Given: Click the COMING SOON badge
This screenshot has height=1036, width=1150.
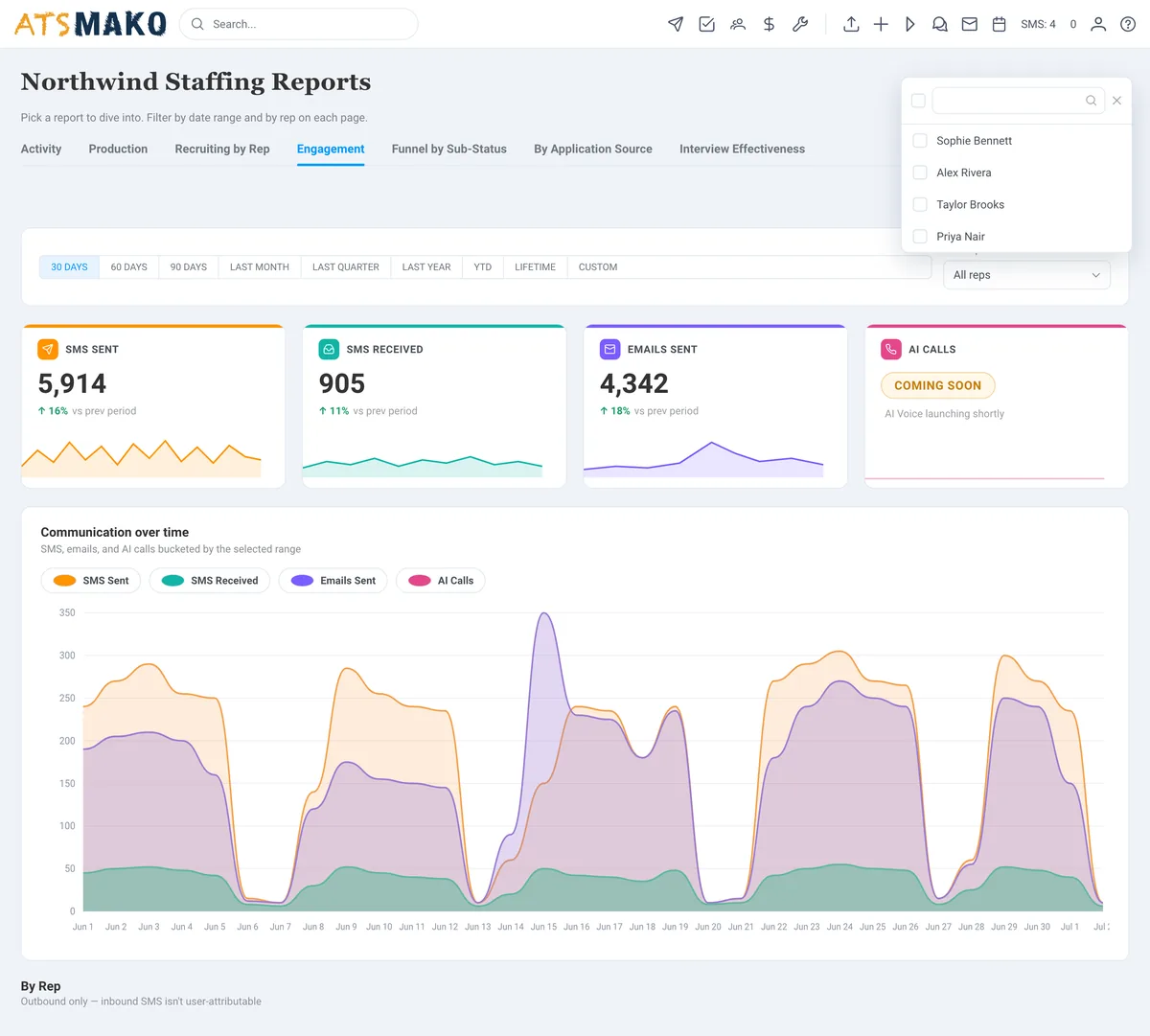Looking at the screenshot, I should coord(938,385).
